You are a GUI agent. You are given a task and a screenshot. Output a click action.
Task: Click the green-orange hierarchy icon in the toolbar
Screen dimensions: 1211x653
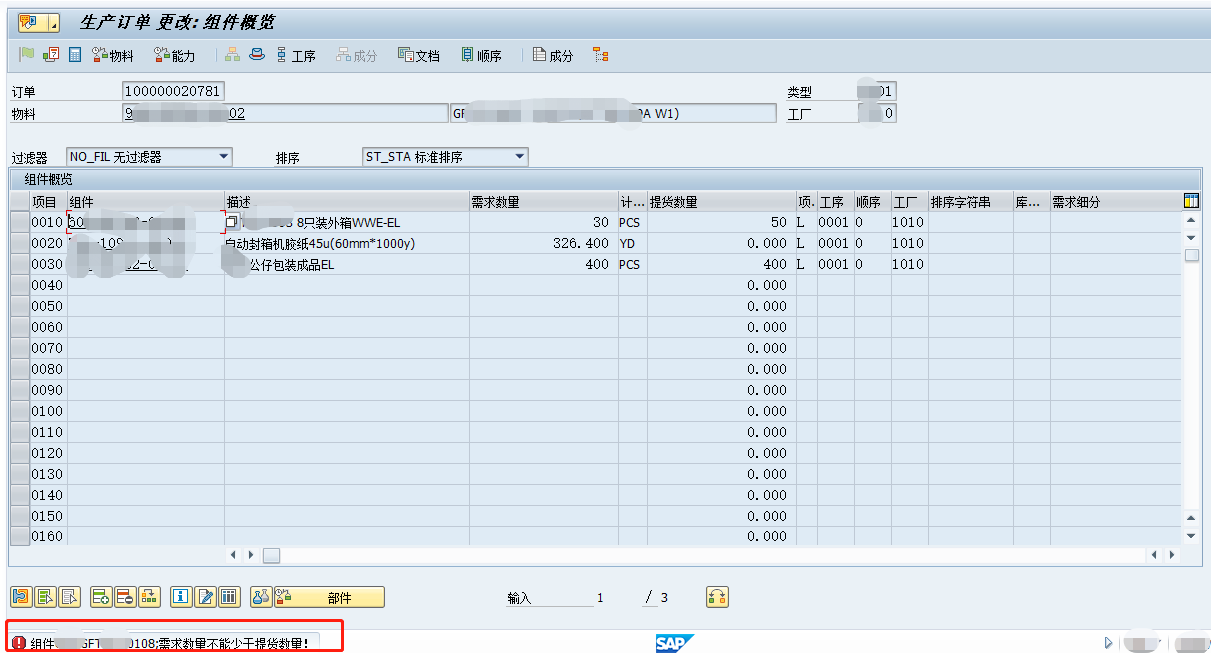232,55
